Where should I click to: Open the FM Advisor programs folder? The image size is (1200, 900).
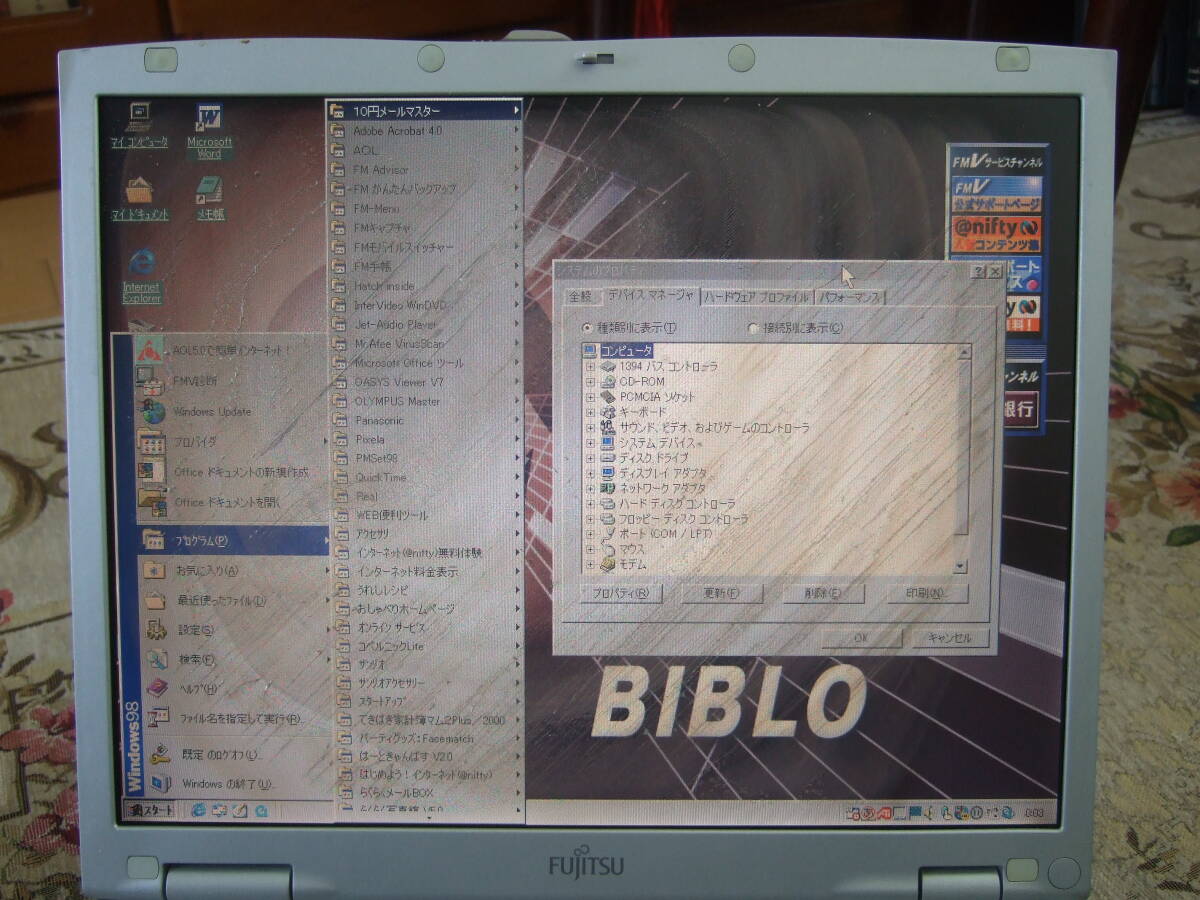425,169
